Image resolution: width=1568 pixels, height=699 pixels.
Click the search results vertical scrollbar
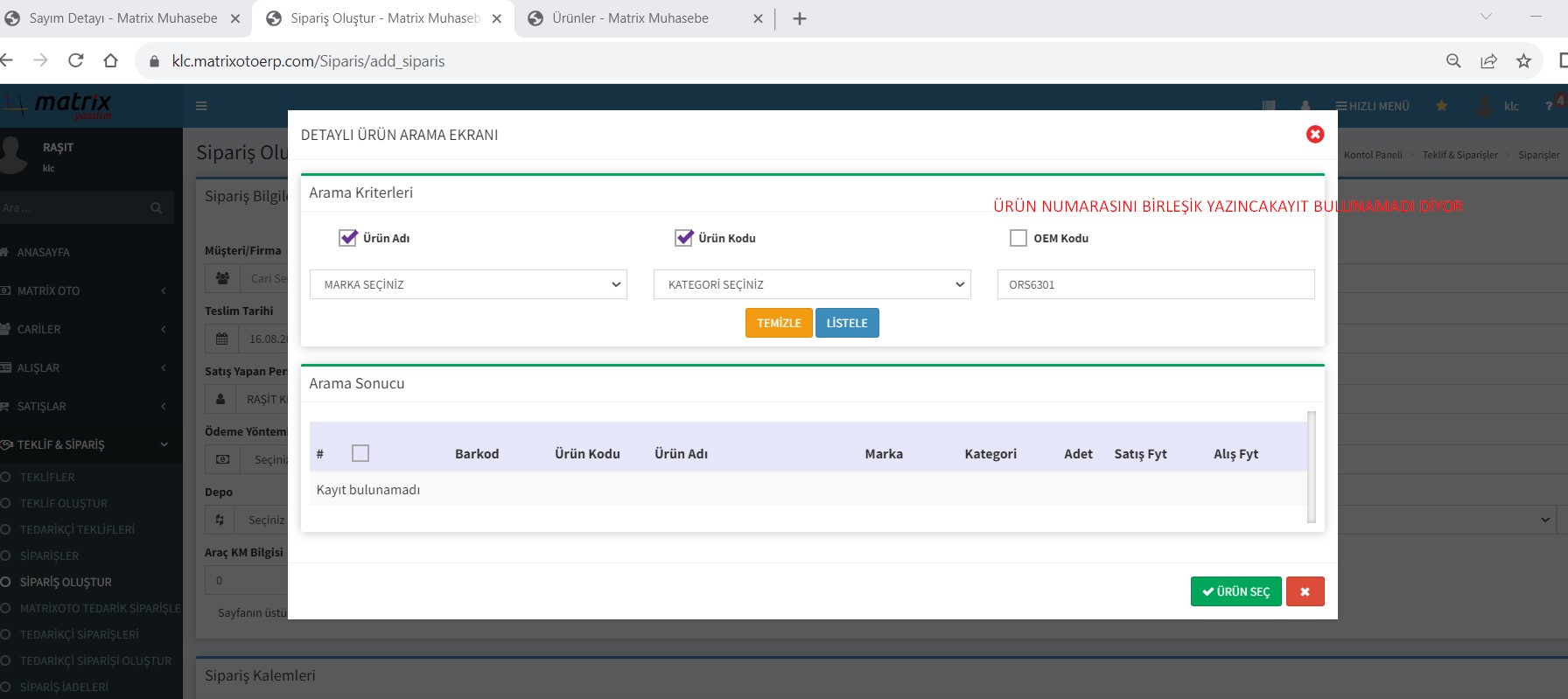[x=1311, y=467]
